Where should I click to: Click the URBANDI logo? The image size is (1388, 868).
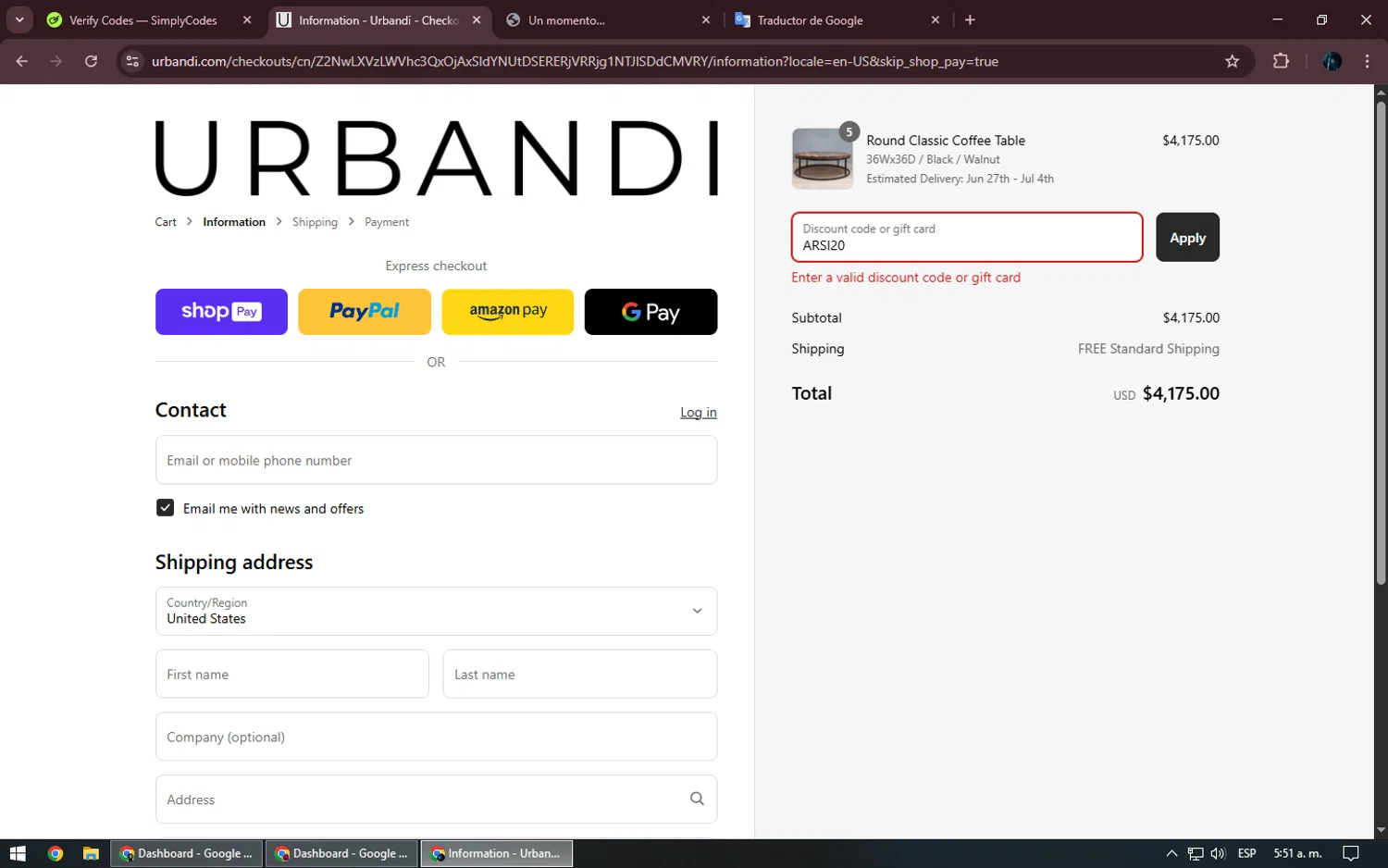point(436,158)
